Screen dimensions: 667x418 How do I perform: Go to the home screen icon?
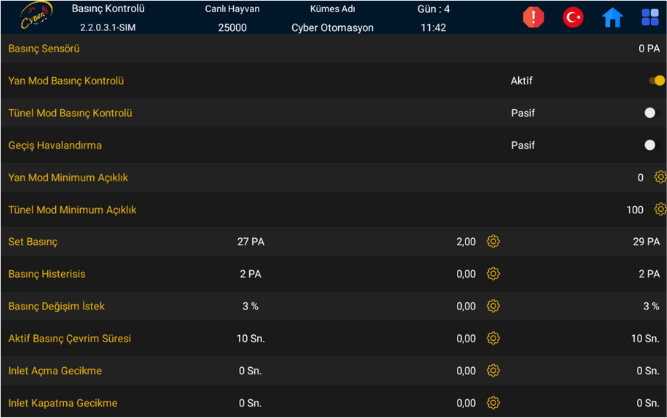(612, 17)
